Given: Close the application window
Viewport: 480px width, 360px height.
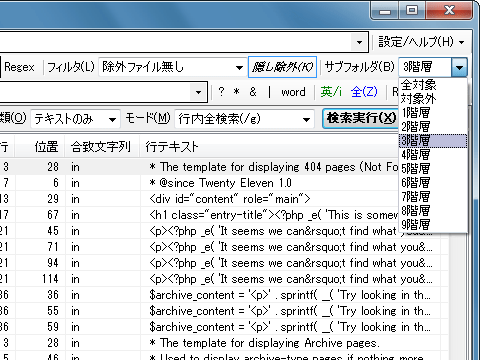Looking at the screenshot, I should pyautogui.click(x=449, y=11).
